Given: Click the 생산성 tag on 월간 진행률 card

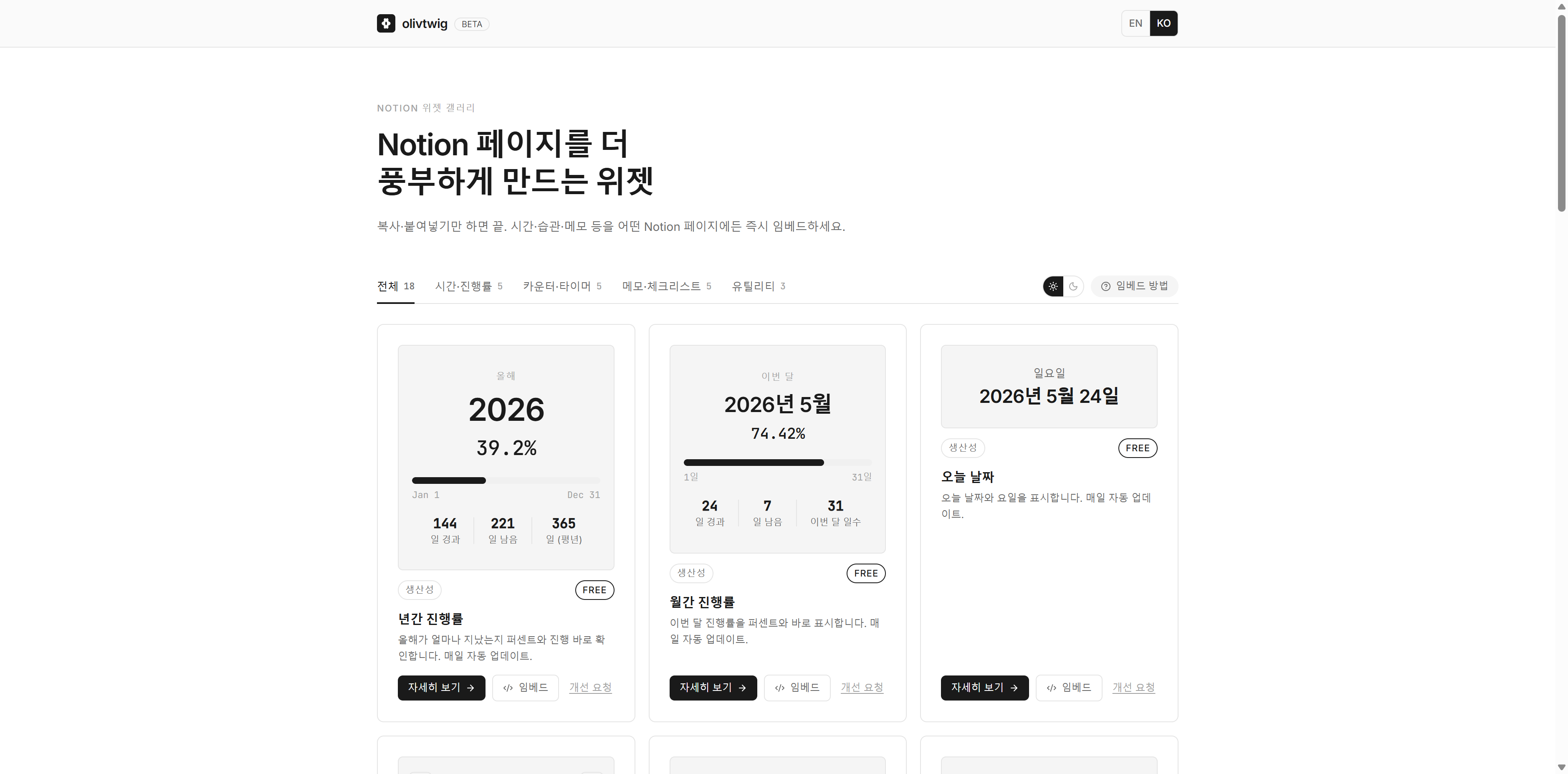Looking at the screenshot, I should click(x=691, y=573).
